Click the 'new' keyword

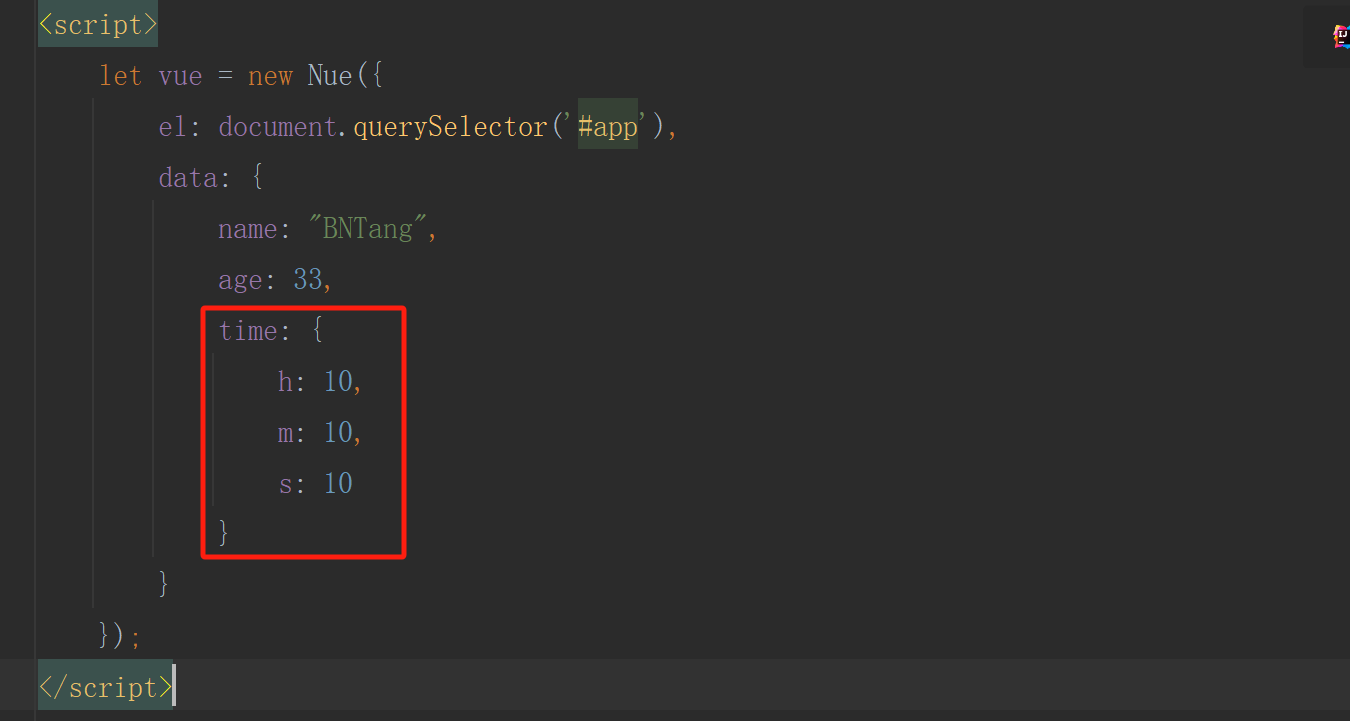coord(270,76)
